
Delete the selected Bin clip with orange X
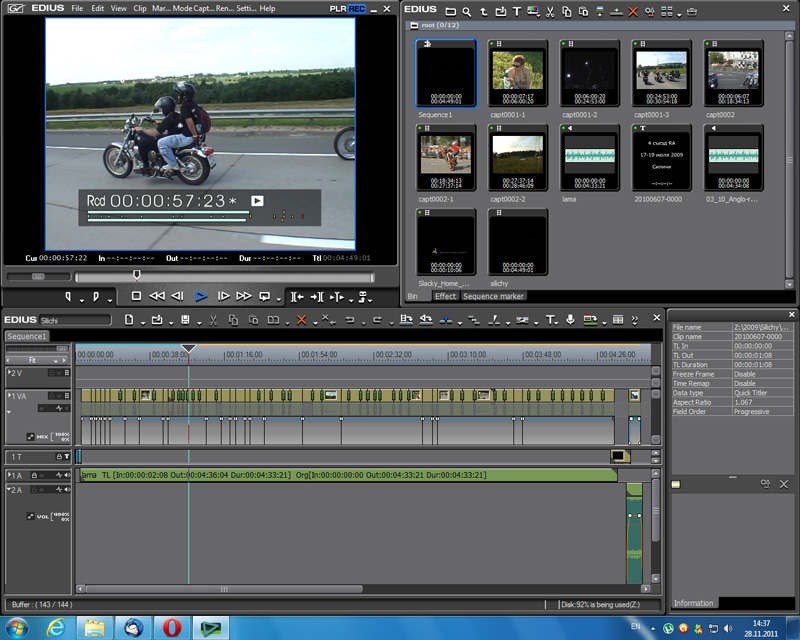click(633, 12)
